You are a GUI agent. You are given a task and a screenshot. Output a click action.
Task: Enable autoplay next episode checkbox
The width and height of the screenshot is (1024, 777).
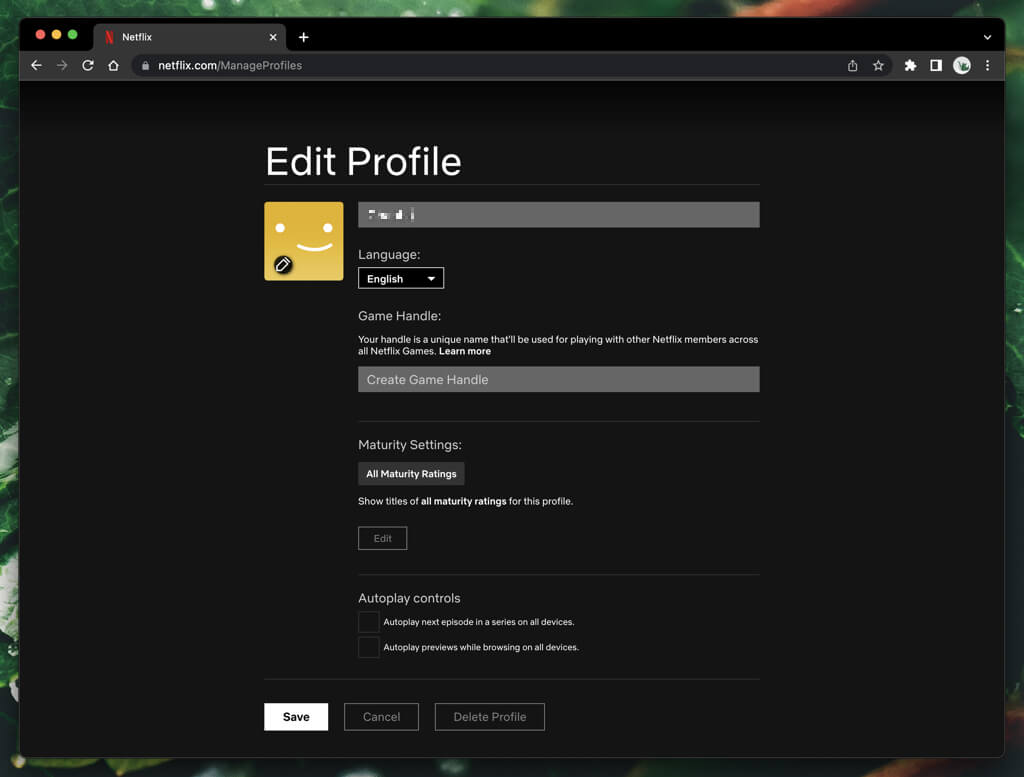tap(369, 622)
